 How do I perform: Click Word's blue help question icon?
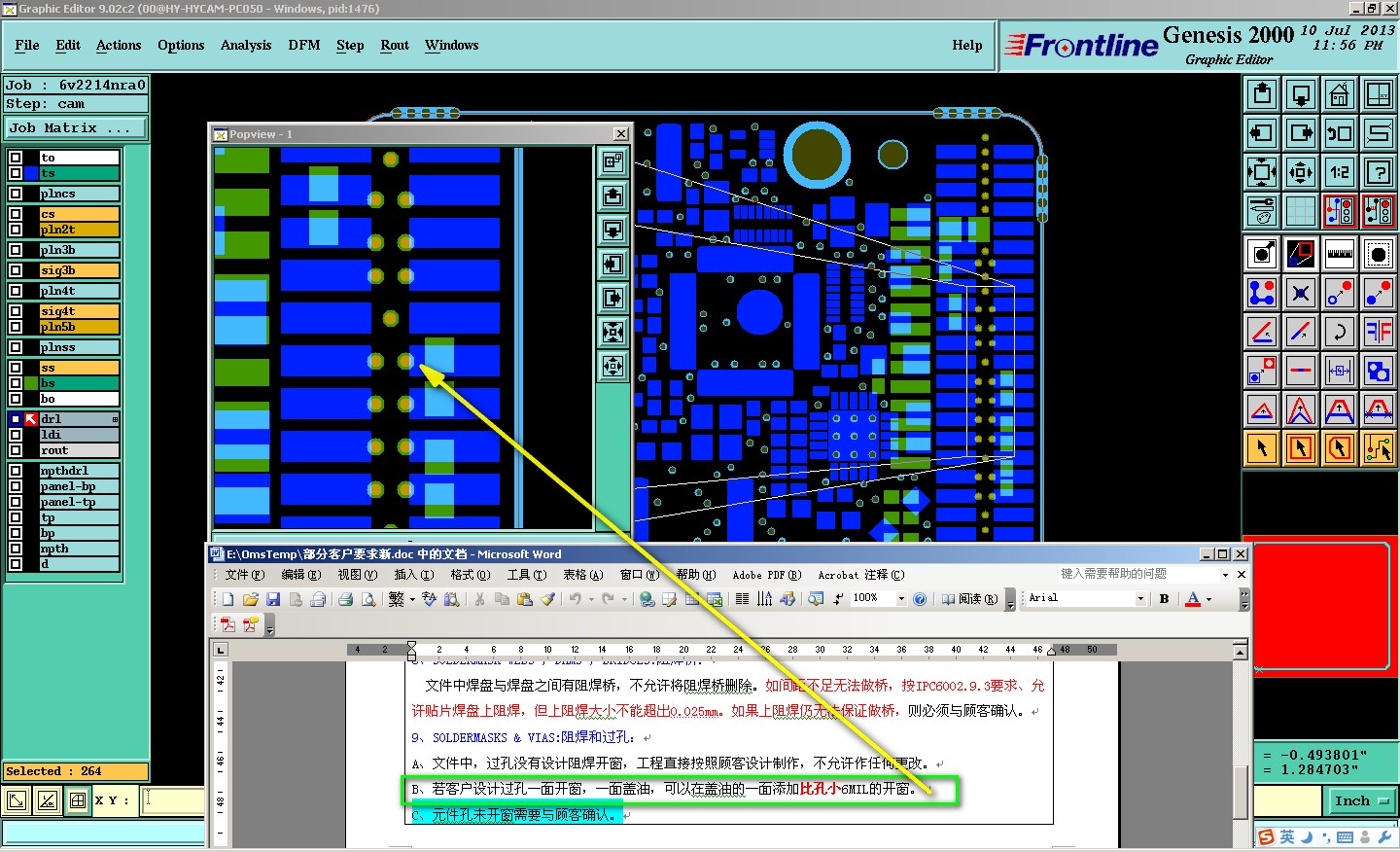click(920, 599)
